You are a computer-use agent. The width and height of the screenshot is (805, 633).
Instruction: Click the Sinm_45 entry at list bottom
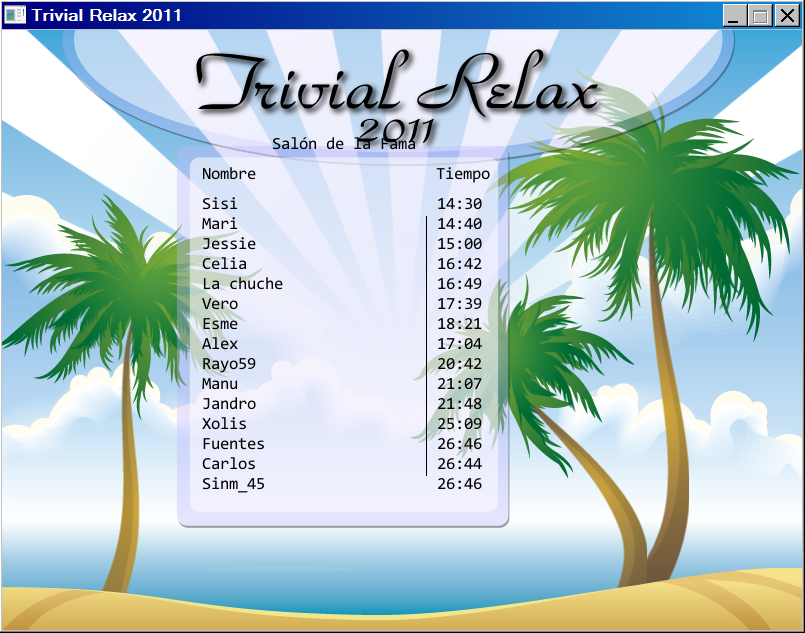pos(233,484)
